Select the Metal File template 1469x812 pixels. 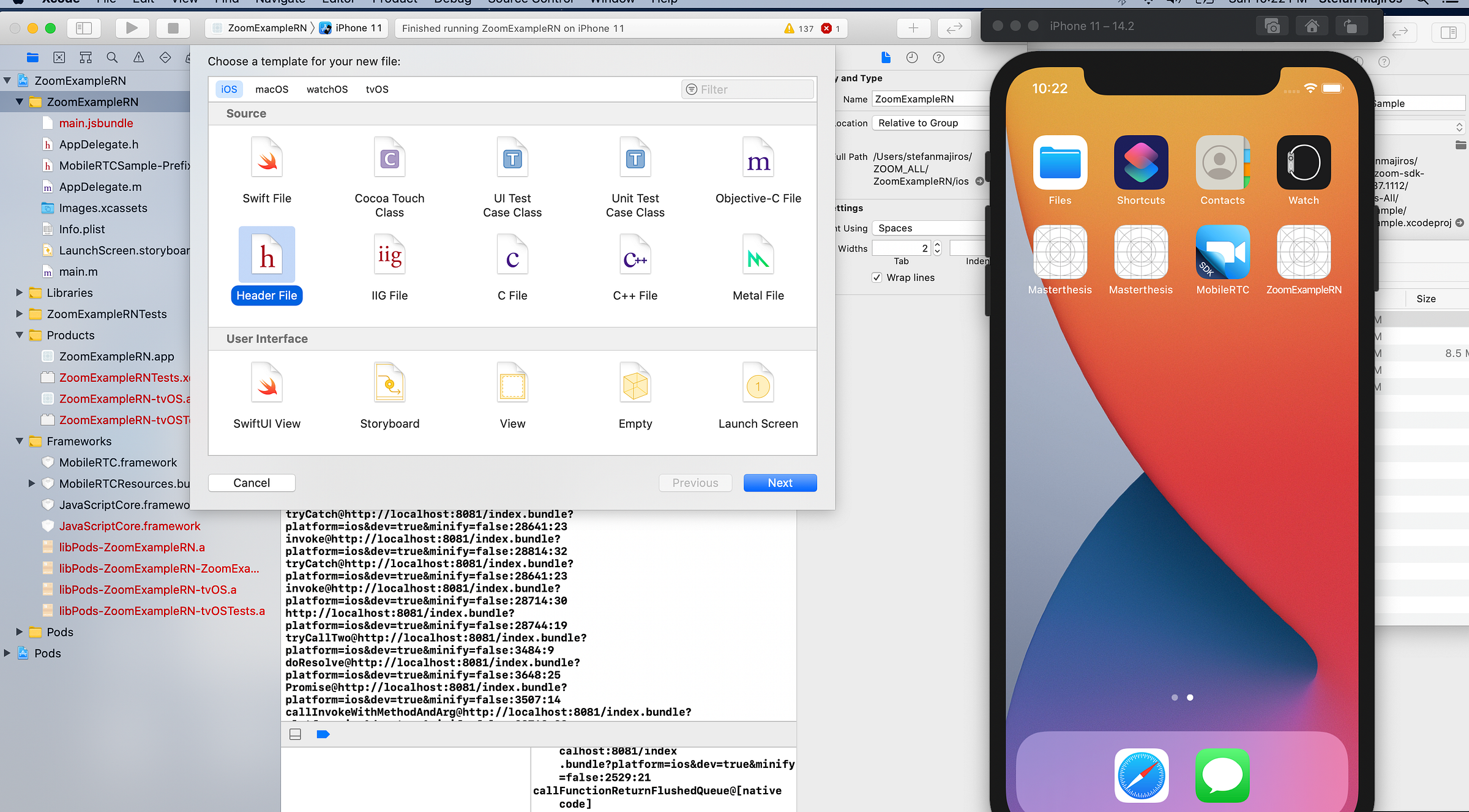coord(758,257)
